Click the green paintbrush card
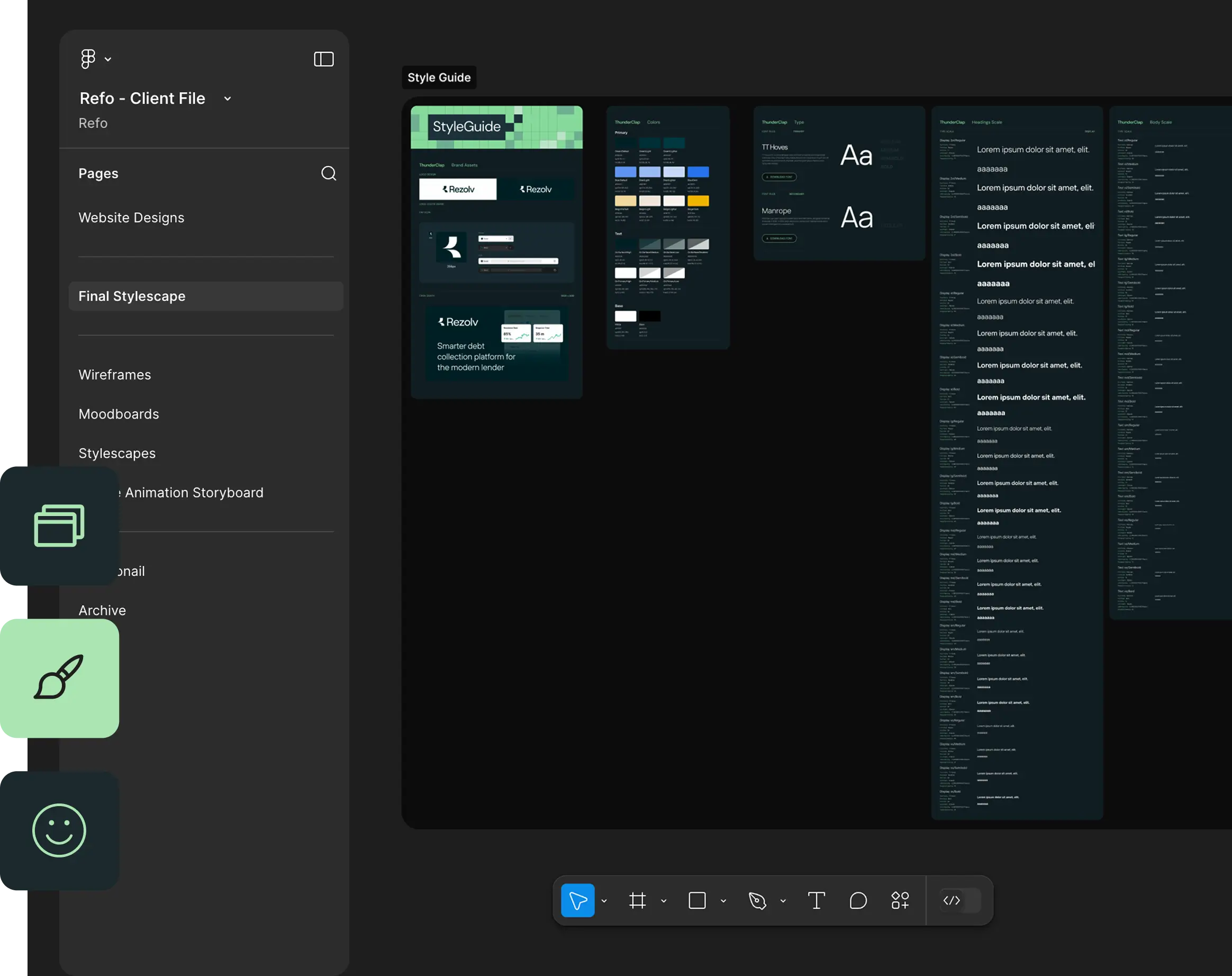The width and height of the screenshot is (1232, 976). (x=59, y=677)
